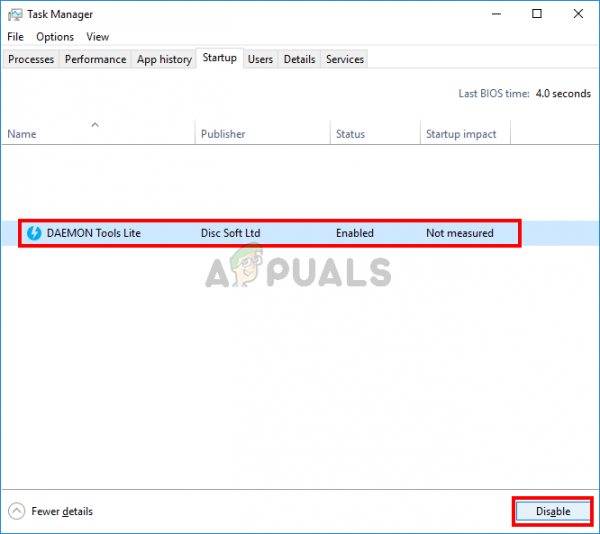Maximize the Task Manager window

coord(537,14)
